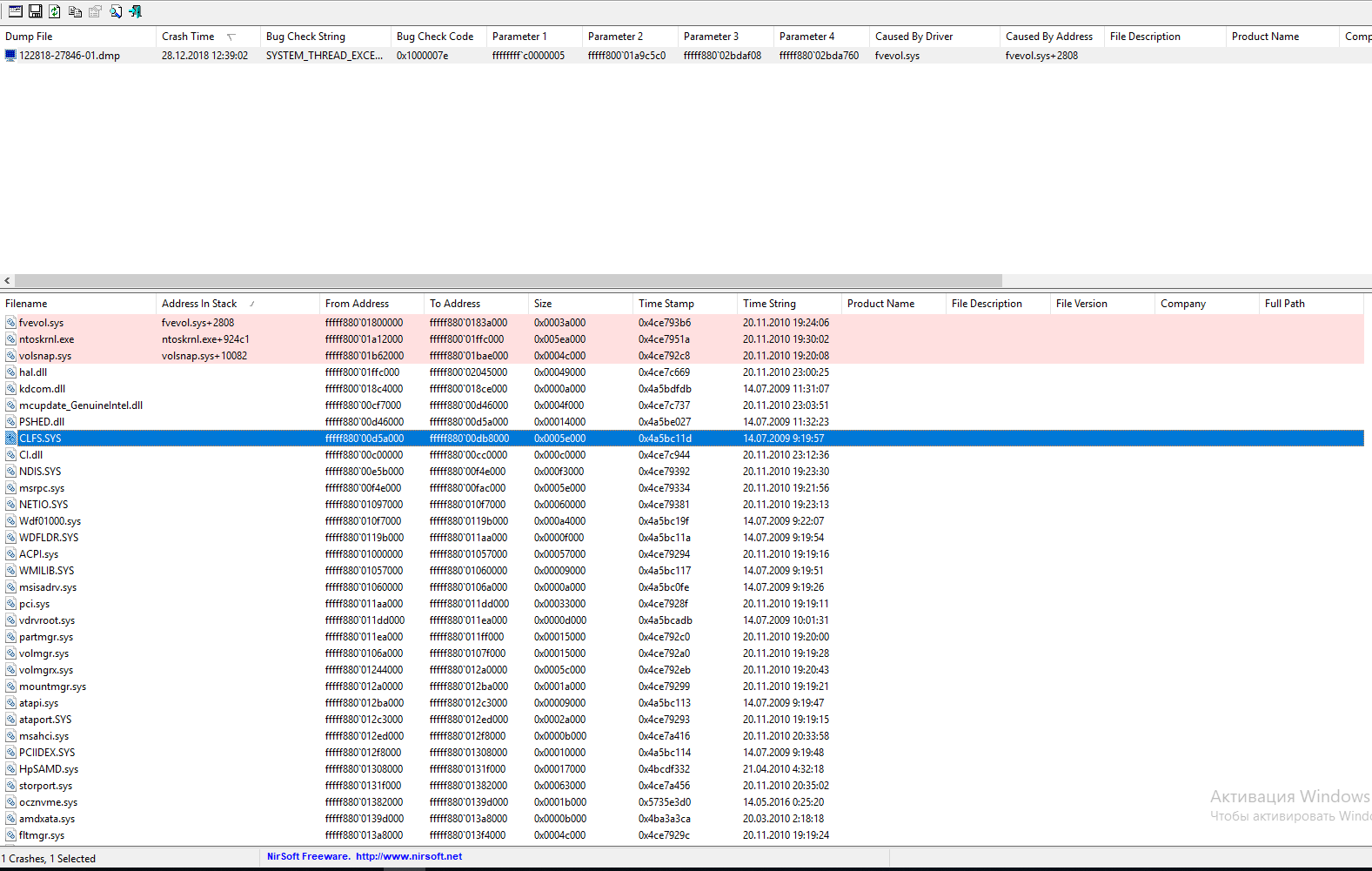Click the file icon next to CI.dll
This screenshot has height=871, width=1372.
(10, 455)
